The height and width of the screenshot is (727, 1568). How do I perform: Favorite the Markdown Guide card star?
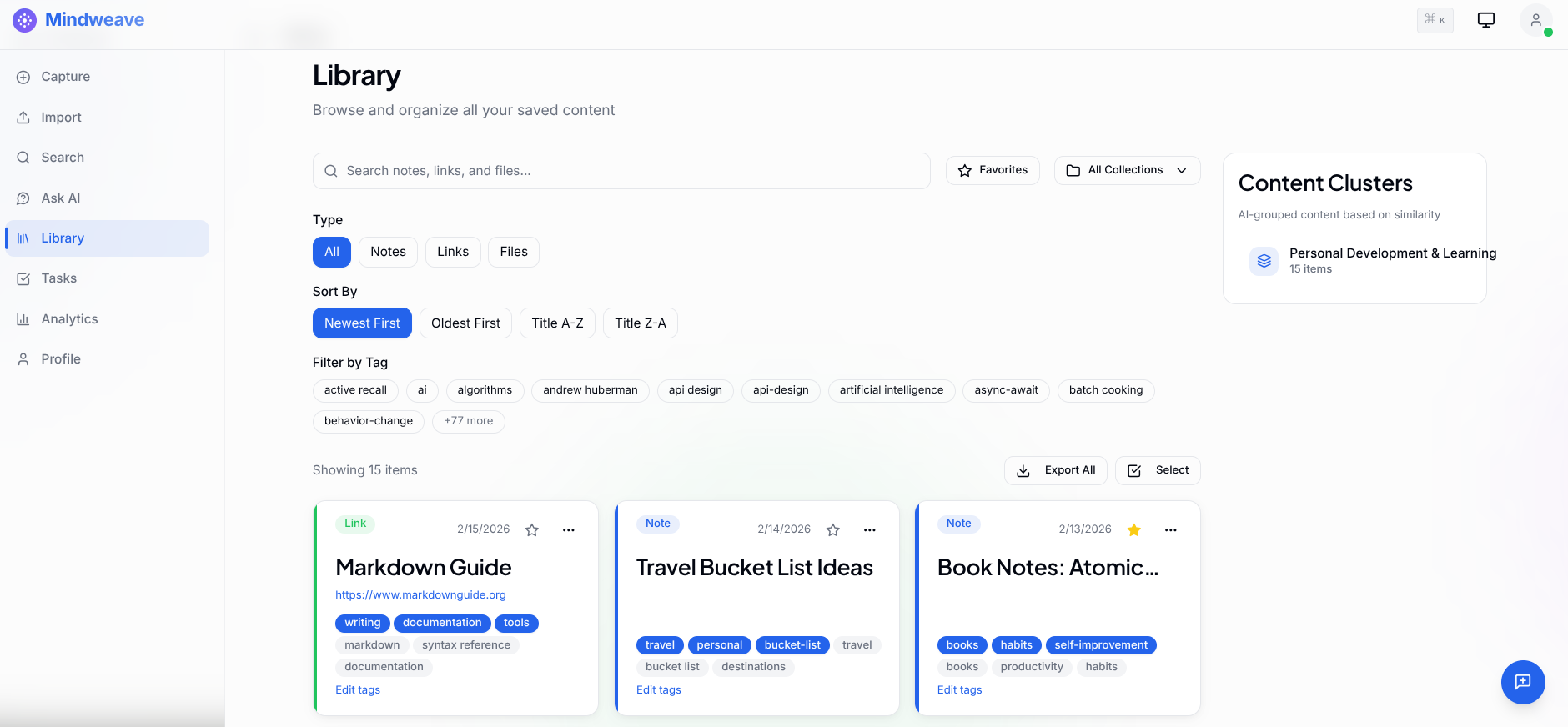532,529
